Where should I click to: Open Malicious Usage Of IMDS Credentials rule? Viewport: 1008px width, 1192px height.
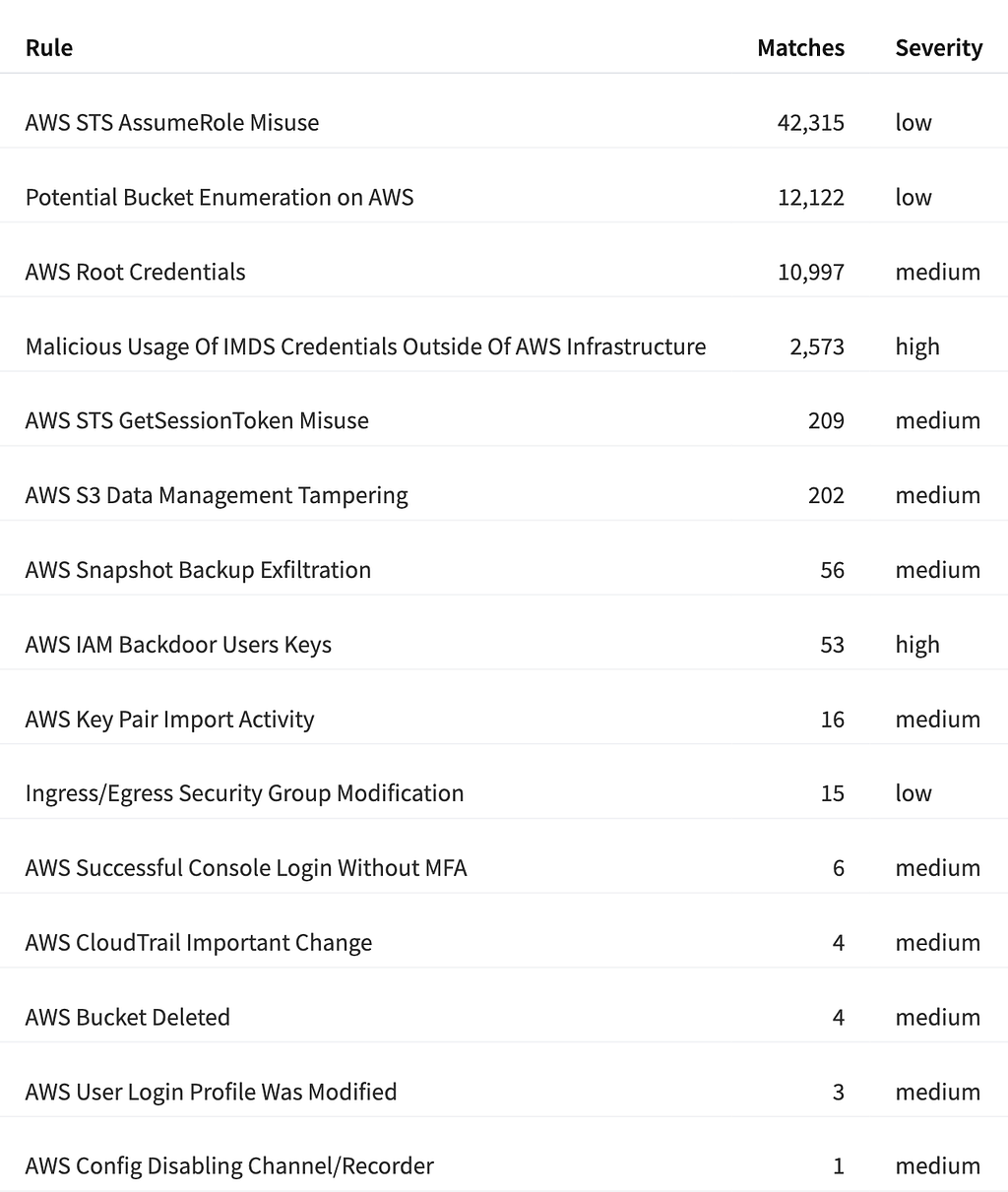[x=365, y=346]
